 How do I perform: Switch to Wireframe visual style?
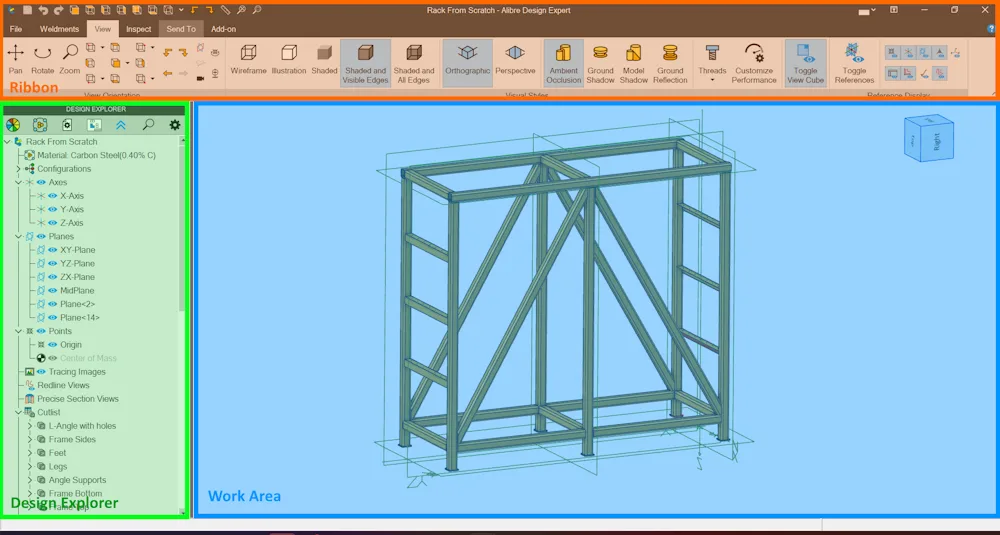point(248,59)
